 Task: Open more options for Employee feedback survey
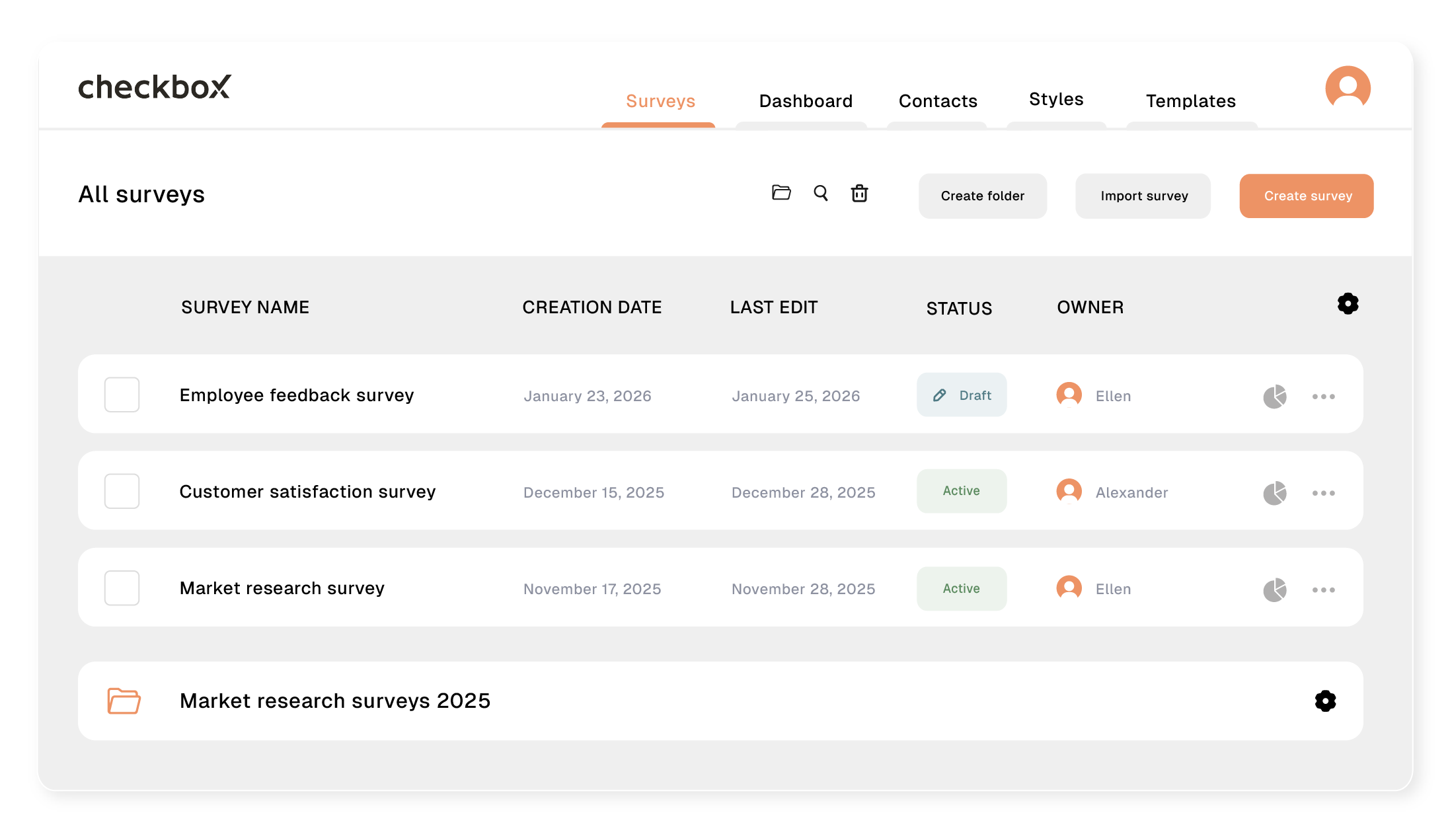tap(1323, 397)
